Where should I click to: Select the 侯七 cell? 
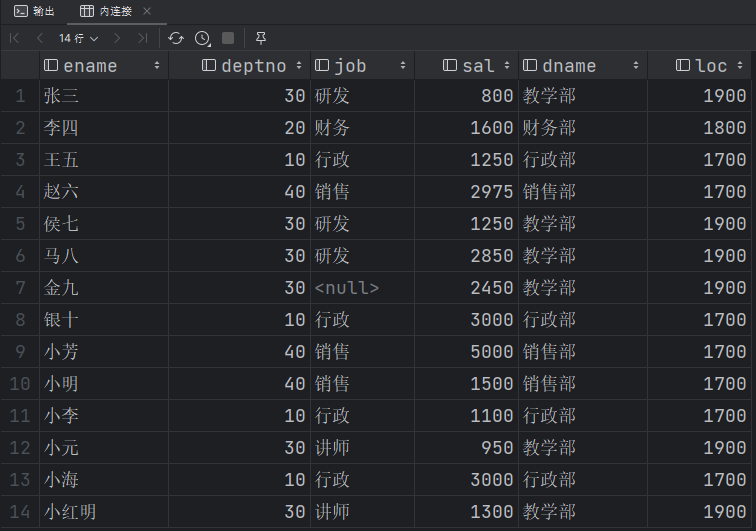click(104, 224)
